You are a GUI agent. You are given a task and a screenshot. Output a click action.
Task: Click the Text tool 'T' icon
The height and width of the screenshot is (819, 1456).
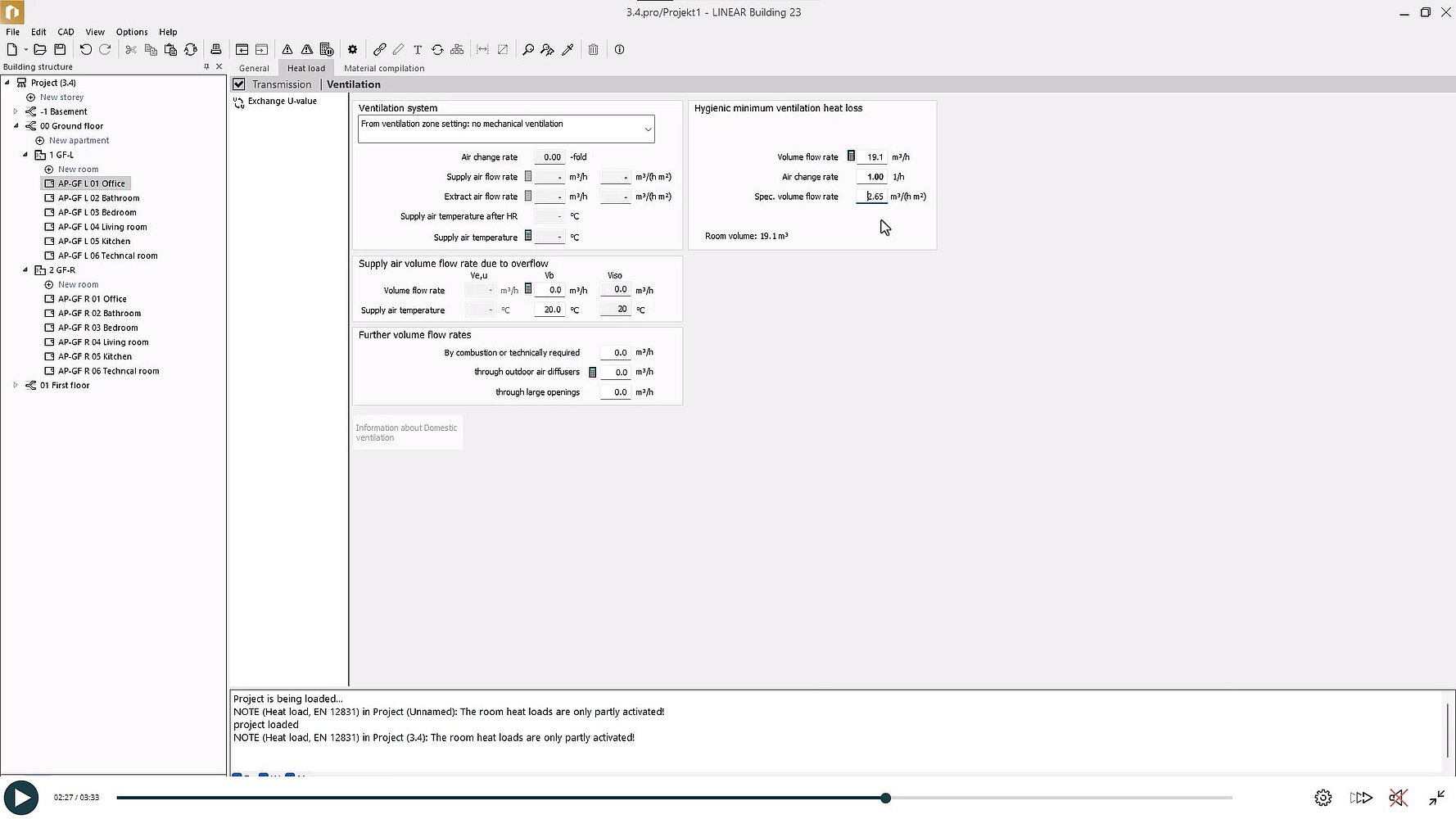tap(418, 50)
